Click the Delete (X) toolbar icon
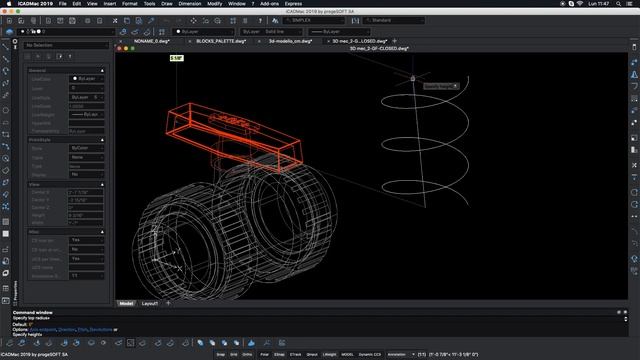 coord(115,20)
